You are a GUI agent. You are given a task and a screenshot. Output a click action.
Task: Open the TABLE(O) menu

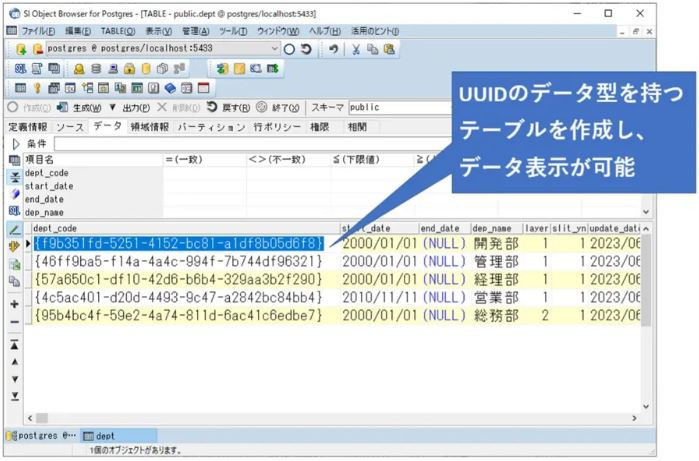click(x=118, y=31)
